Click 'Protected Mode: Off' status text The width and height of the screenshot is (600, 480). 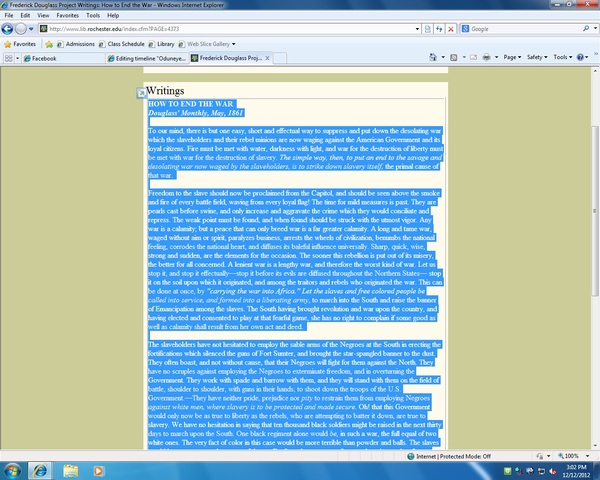465,456
